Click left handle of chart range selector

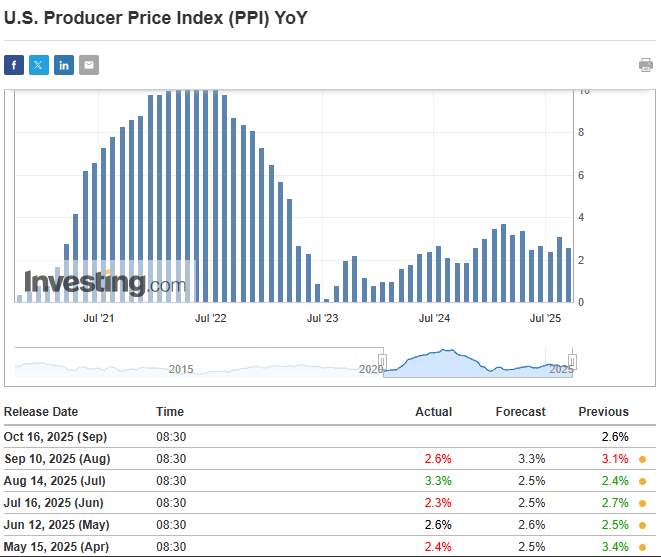point(382,361)
